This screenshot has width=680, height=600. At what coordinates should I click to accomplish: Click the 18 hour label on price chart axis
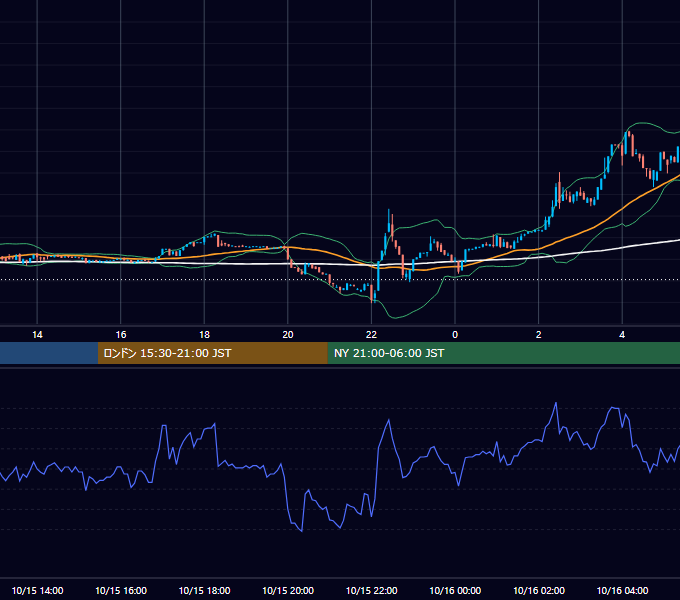(x=204, y=335)
